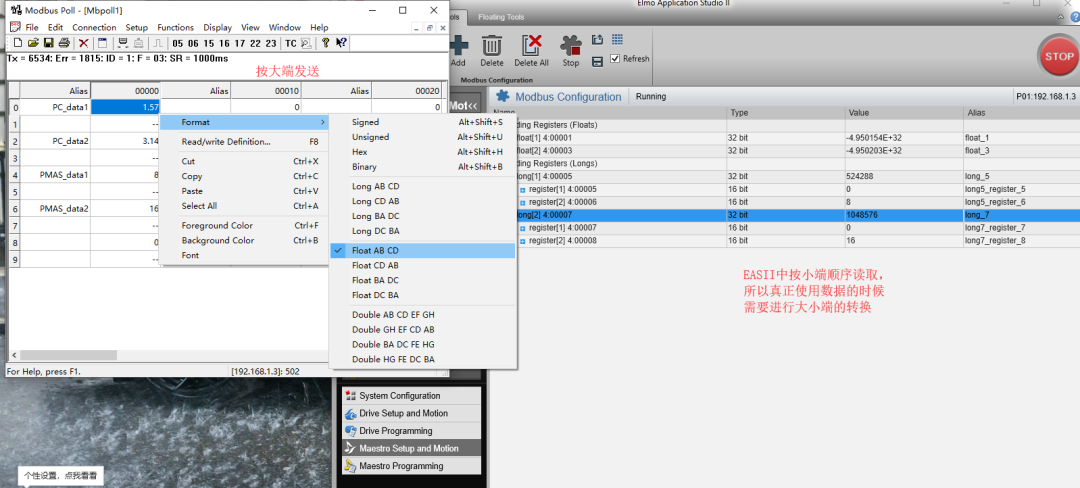Open the Connection menu in Modbus Poll
1080x488 pixels.
coord(94,28)
